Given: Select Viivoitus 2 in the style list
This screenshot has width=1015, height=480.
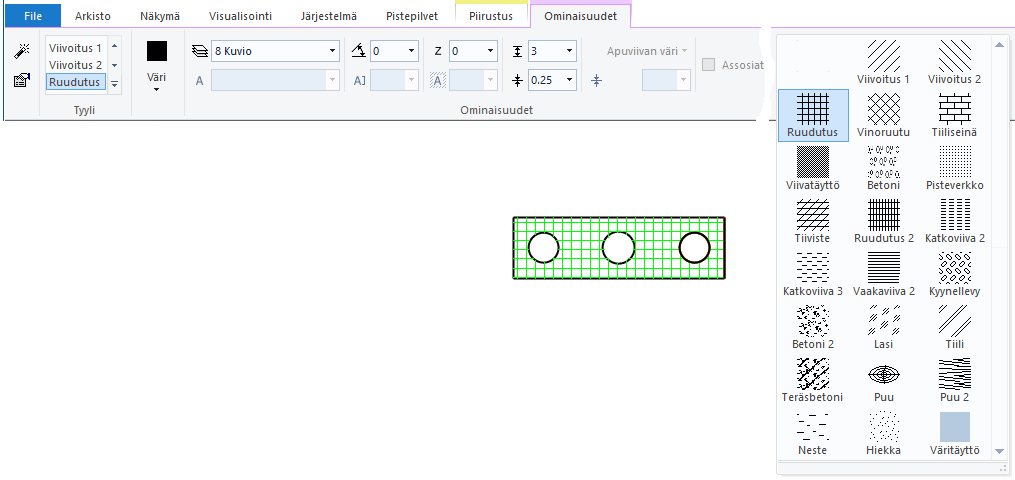Looking at the screenshot, I should coord(75,65).
